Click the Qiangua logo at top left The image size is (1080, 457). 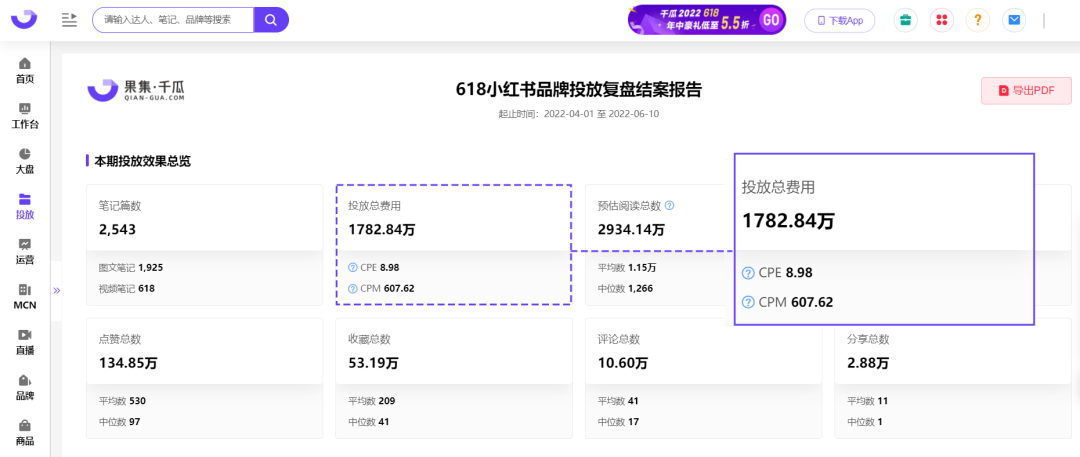(x=24, y=19)
